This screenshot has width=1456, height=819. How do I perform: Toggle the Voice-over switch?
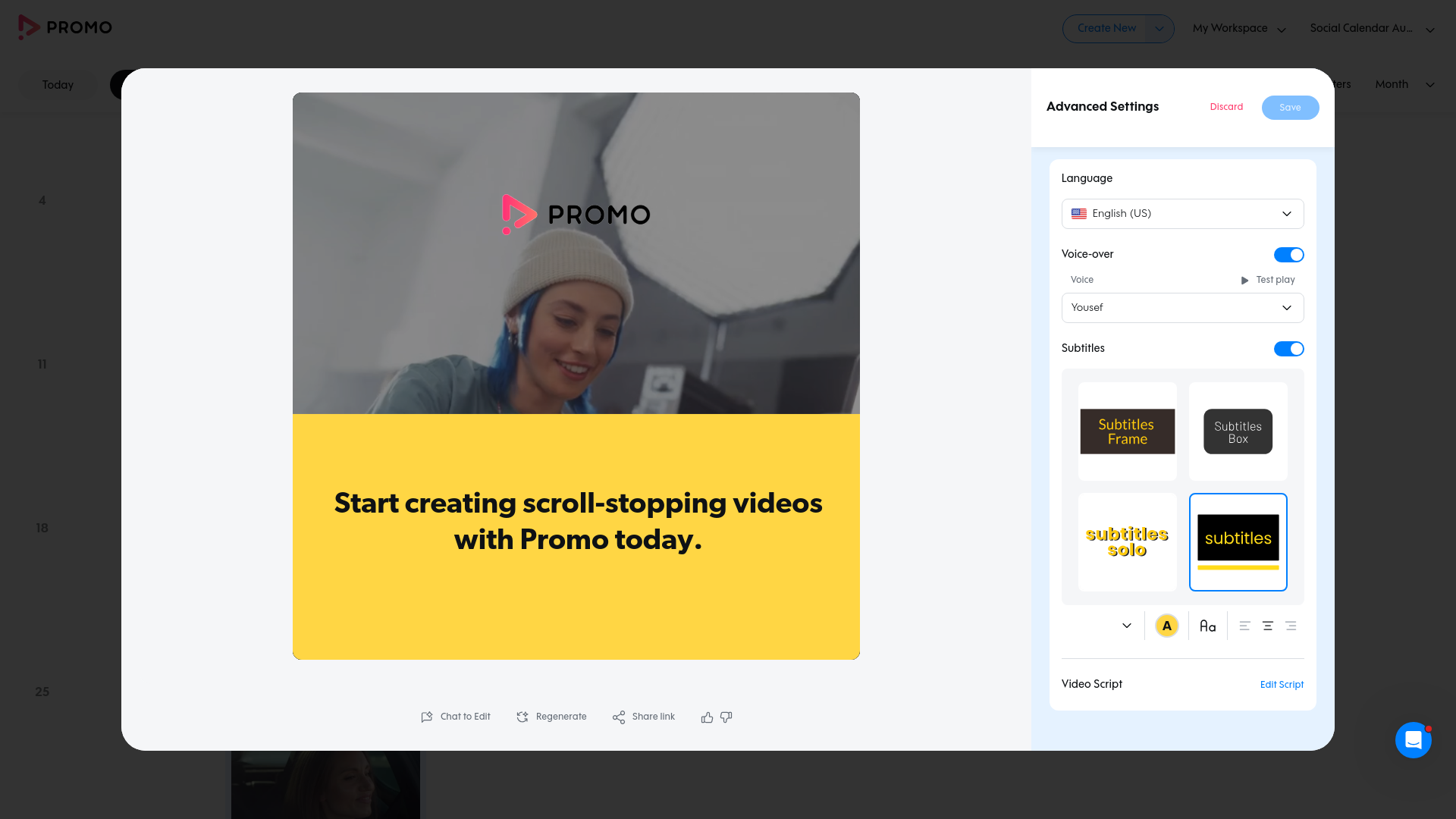(x=1289, y=255)
